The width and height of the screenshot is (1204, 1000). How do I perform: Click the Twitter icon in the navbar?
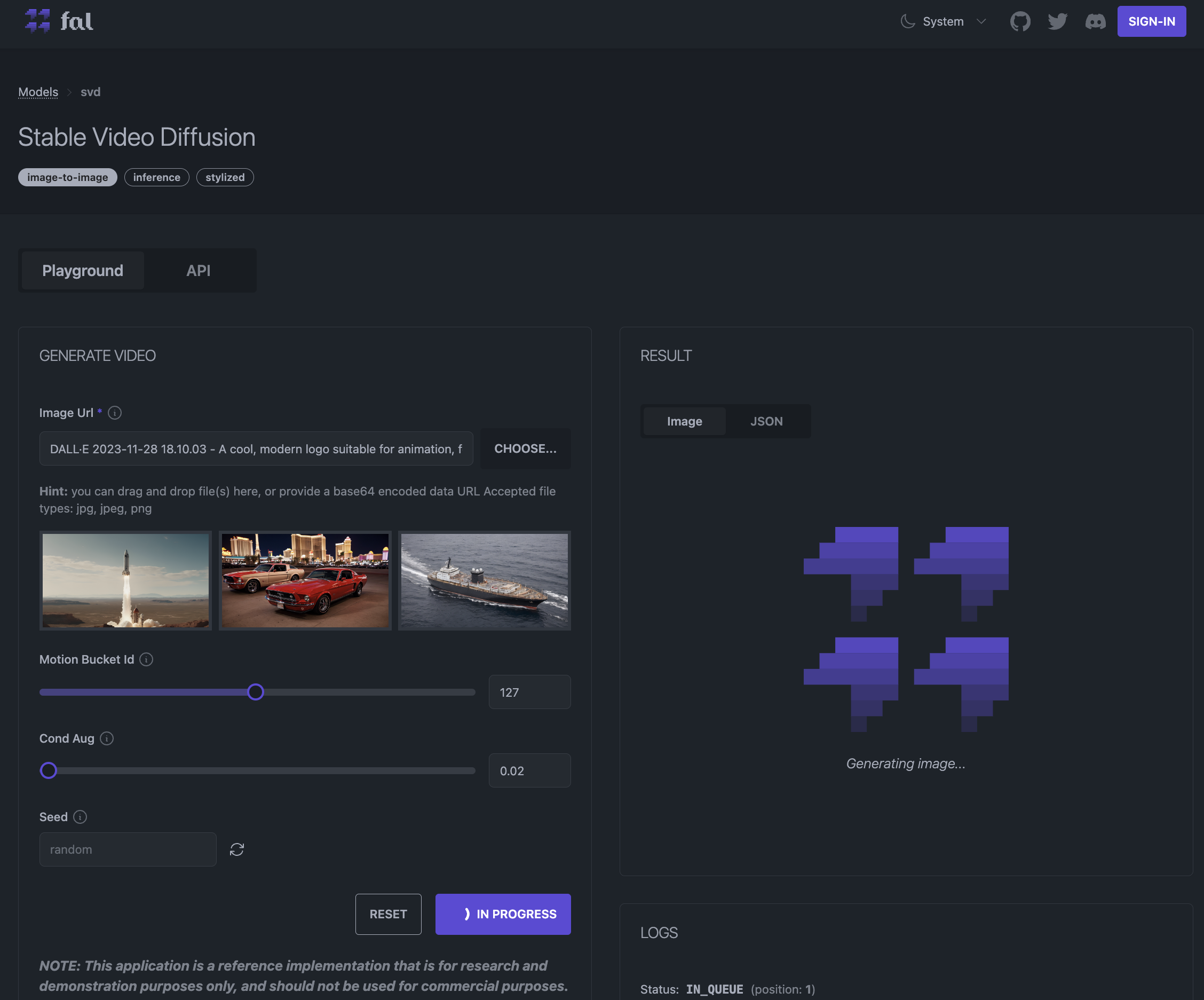1057,22
